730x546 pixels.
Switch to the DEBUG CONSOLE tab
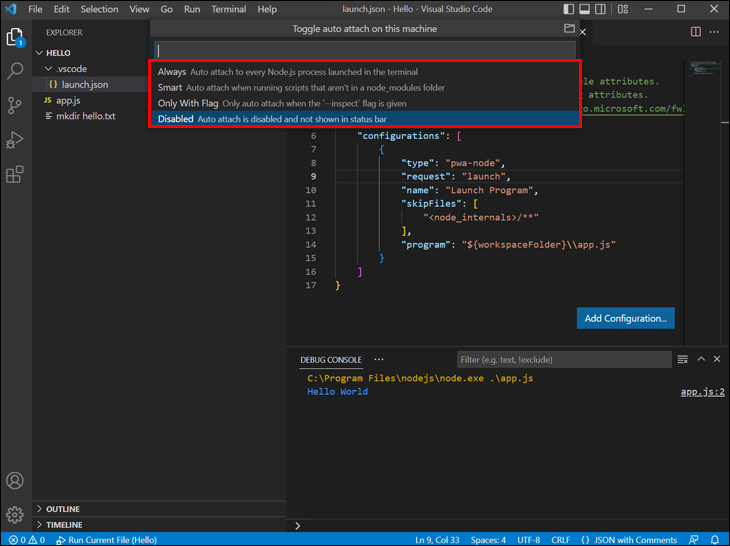pyautogui.click(x=330, y=360)
